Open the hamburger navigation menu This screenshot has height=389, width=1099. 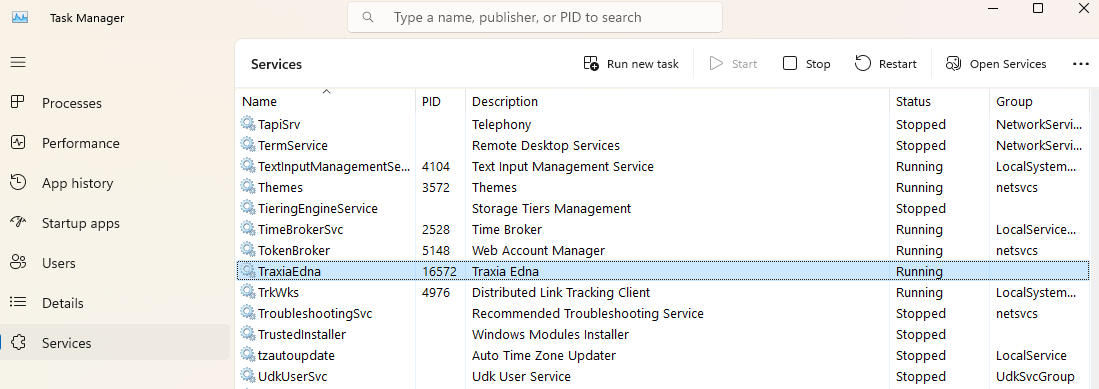tap(18, 62)
